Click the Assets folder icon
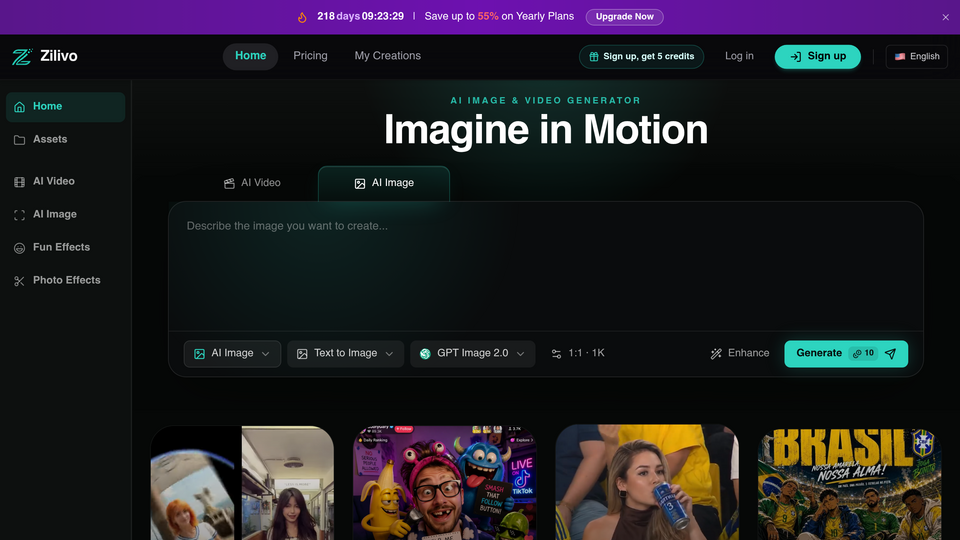The image size is (960, 540). tap(20, 140)
